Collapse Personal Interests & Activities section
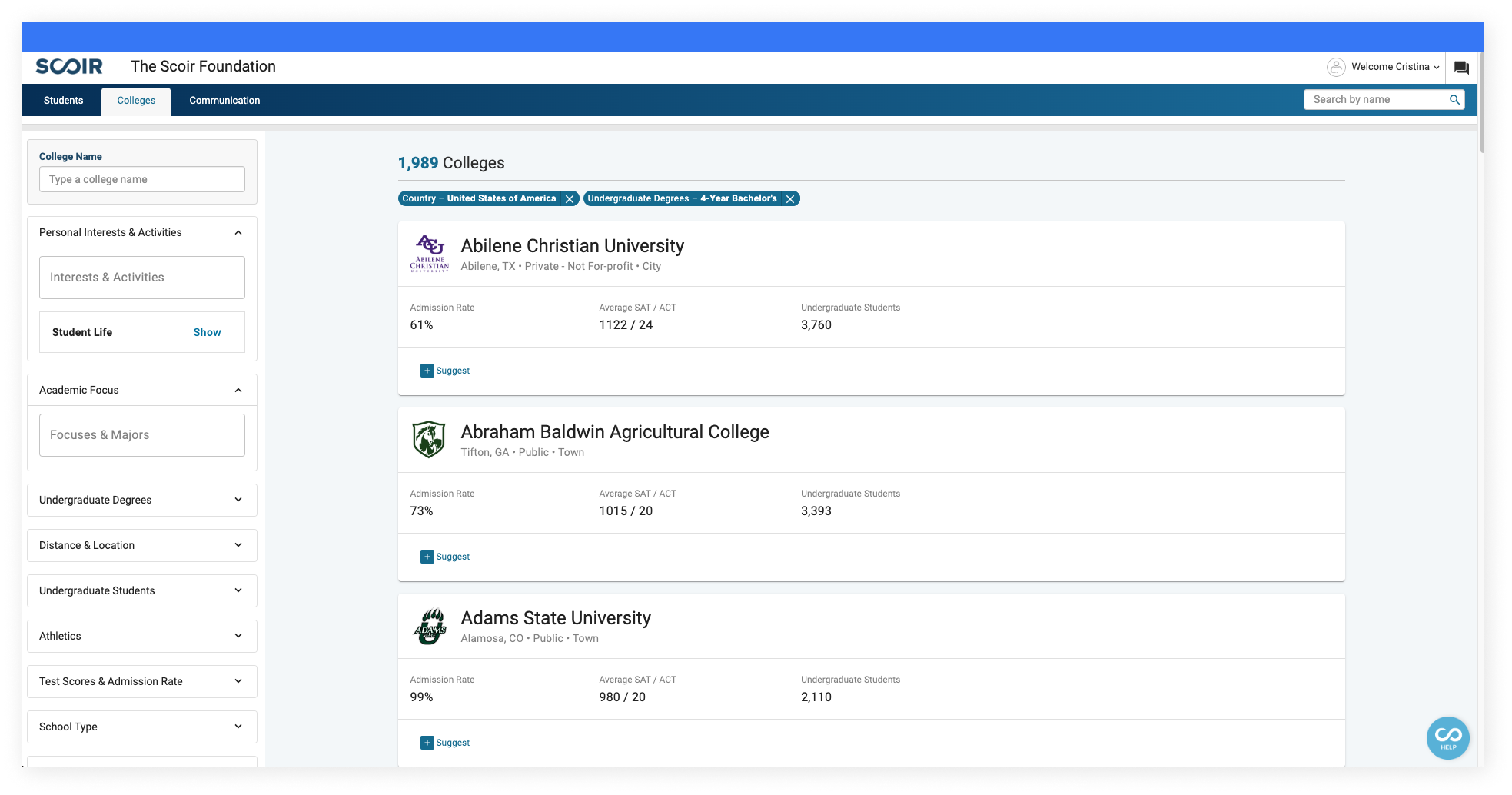This screenshot has width=1512, height=795. coord(238,232)
